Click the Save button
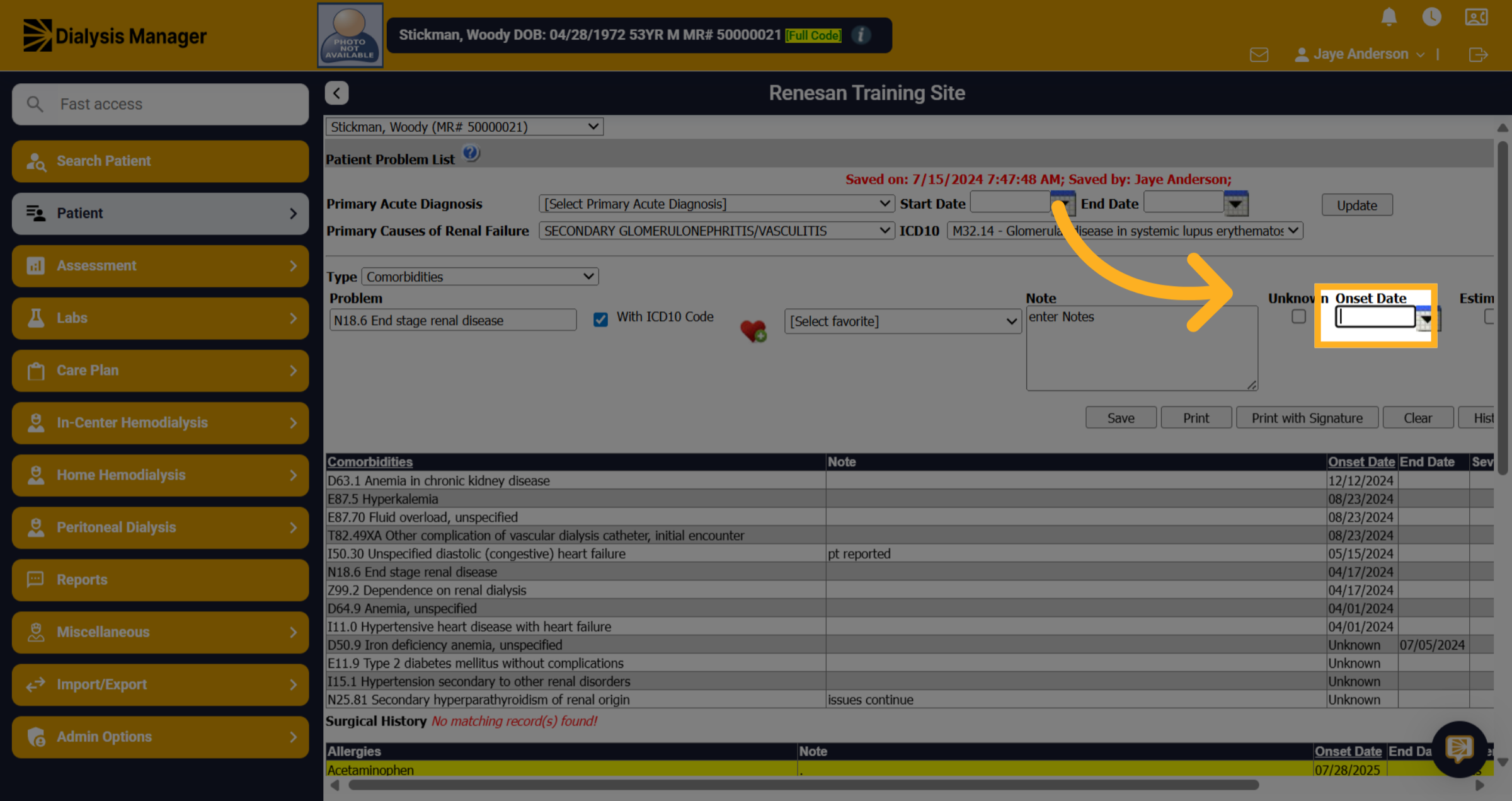The width and height of the screenshot is (1512, 801). pos(1121,418)
